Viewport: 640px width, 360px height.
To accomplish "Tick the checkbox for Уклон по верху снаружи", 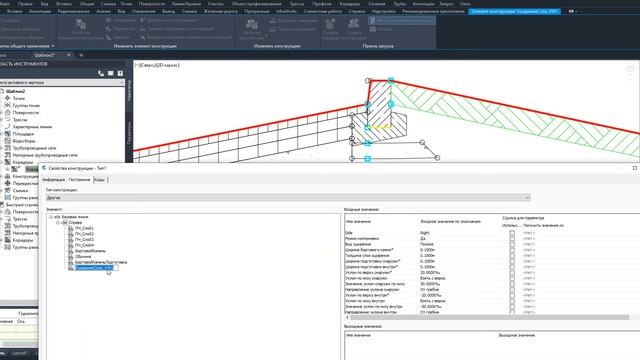I will 512,273.
